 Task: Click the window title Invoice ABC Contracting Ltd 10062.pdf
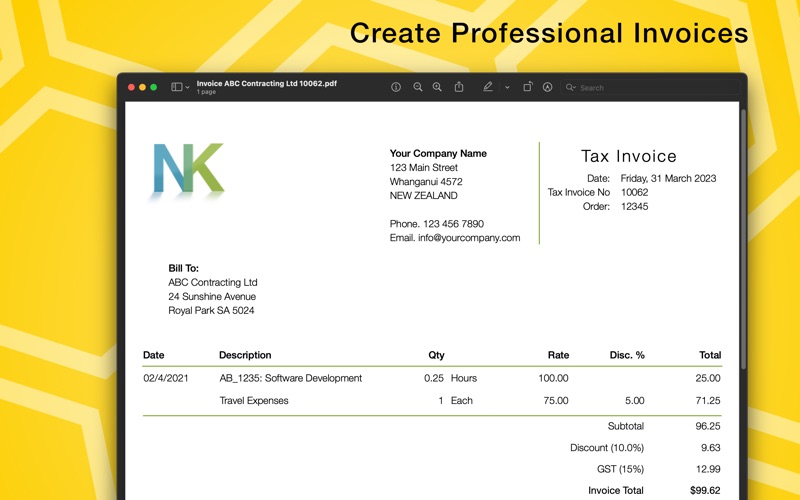[267, 83]
